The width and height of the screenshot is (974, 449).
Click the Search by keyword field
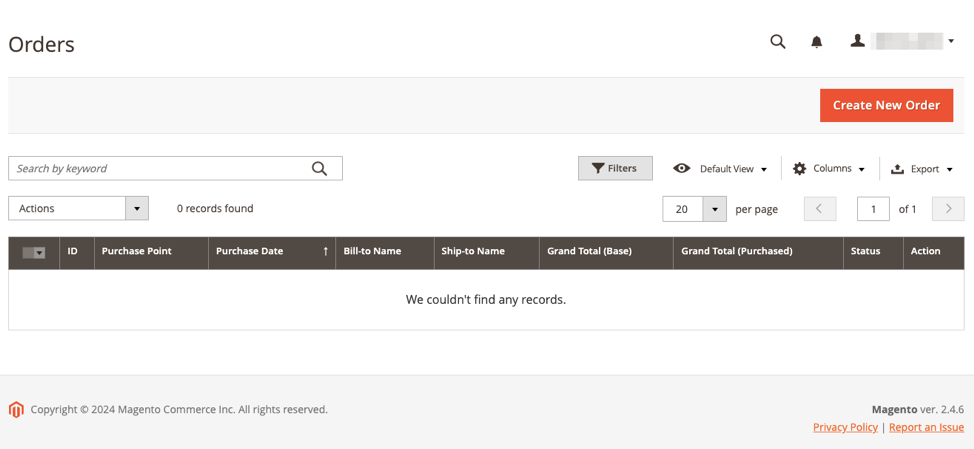(x=160, y=169)
